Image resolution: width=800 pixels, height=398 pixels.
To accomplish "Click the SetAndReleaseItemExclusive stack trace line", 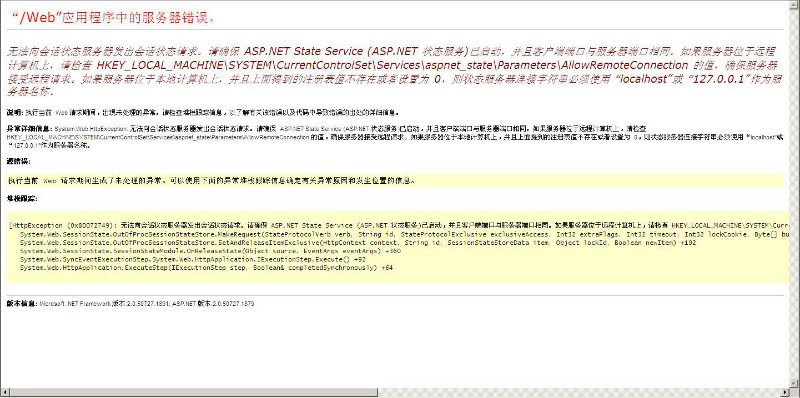I will coord(357,242).
